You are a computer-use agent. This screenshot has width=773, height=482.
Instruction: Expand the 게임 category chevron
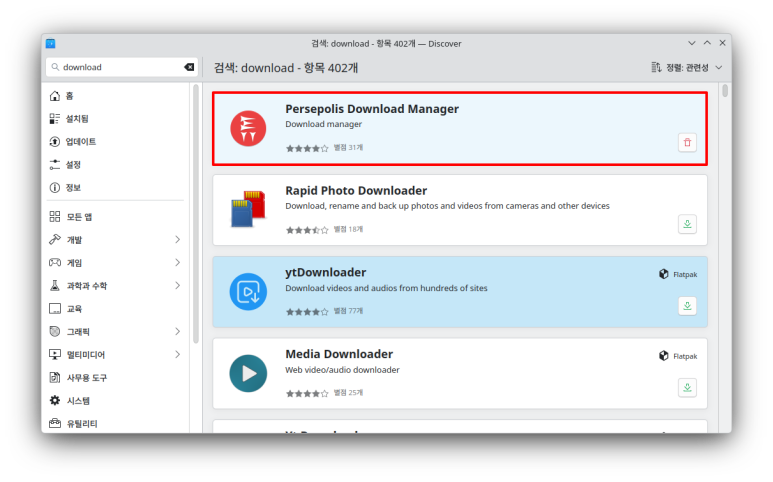[x=177, y=263]
